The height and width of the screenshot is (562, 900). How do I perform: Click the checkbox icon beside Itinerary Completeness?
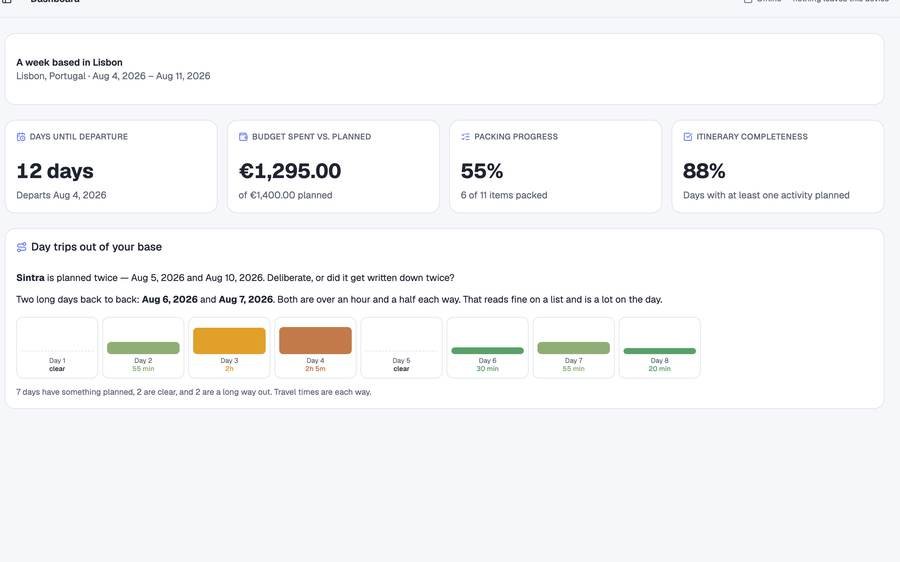(688, 137)
